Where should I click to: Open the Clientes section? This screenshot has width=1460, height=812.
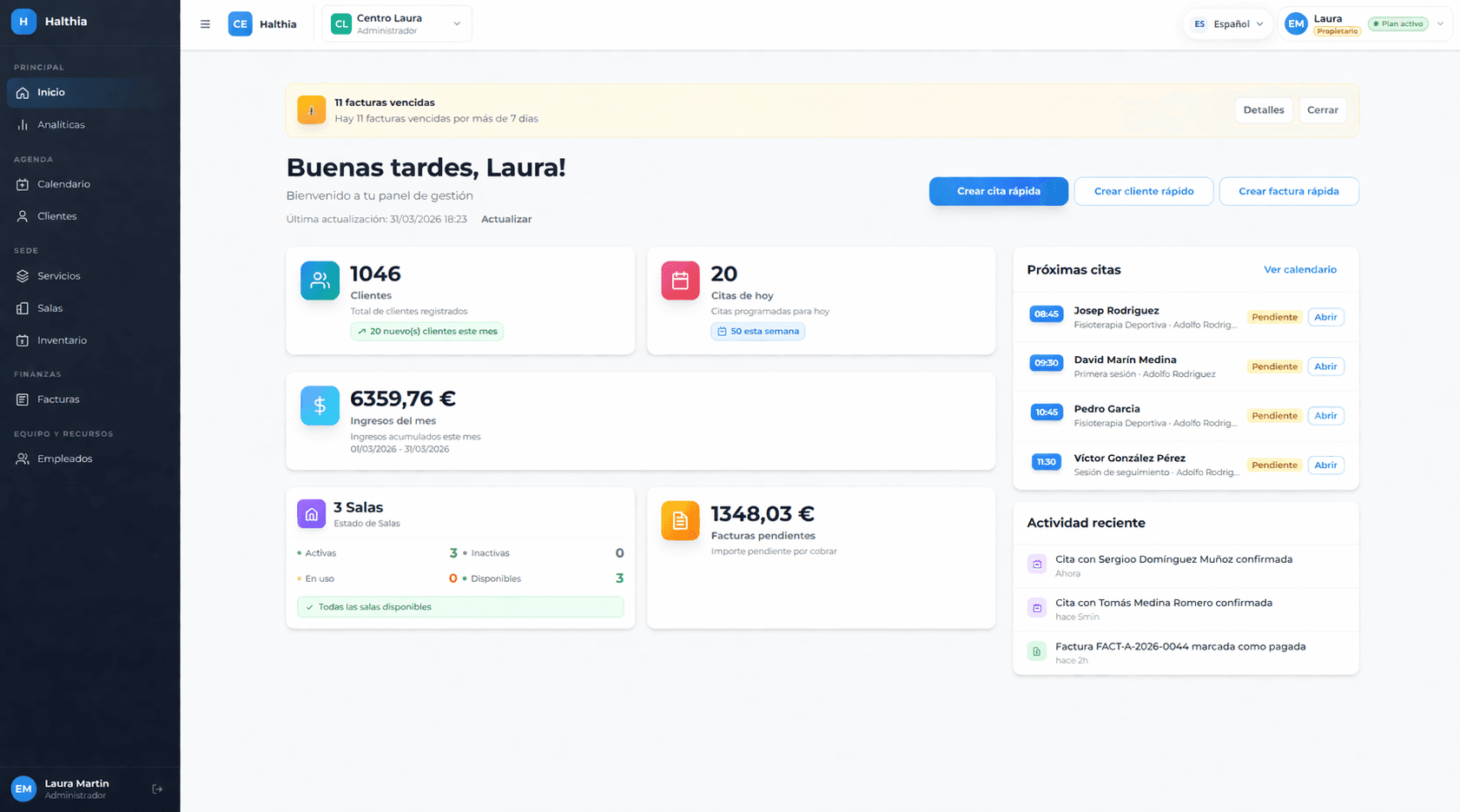56,215
